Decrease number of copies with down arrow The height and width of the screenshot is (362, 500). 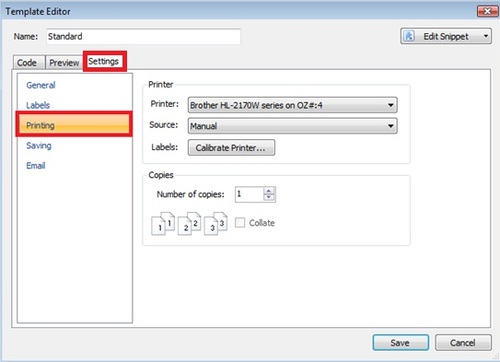click(x=269, y=198)
